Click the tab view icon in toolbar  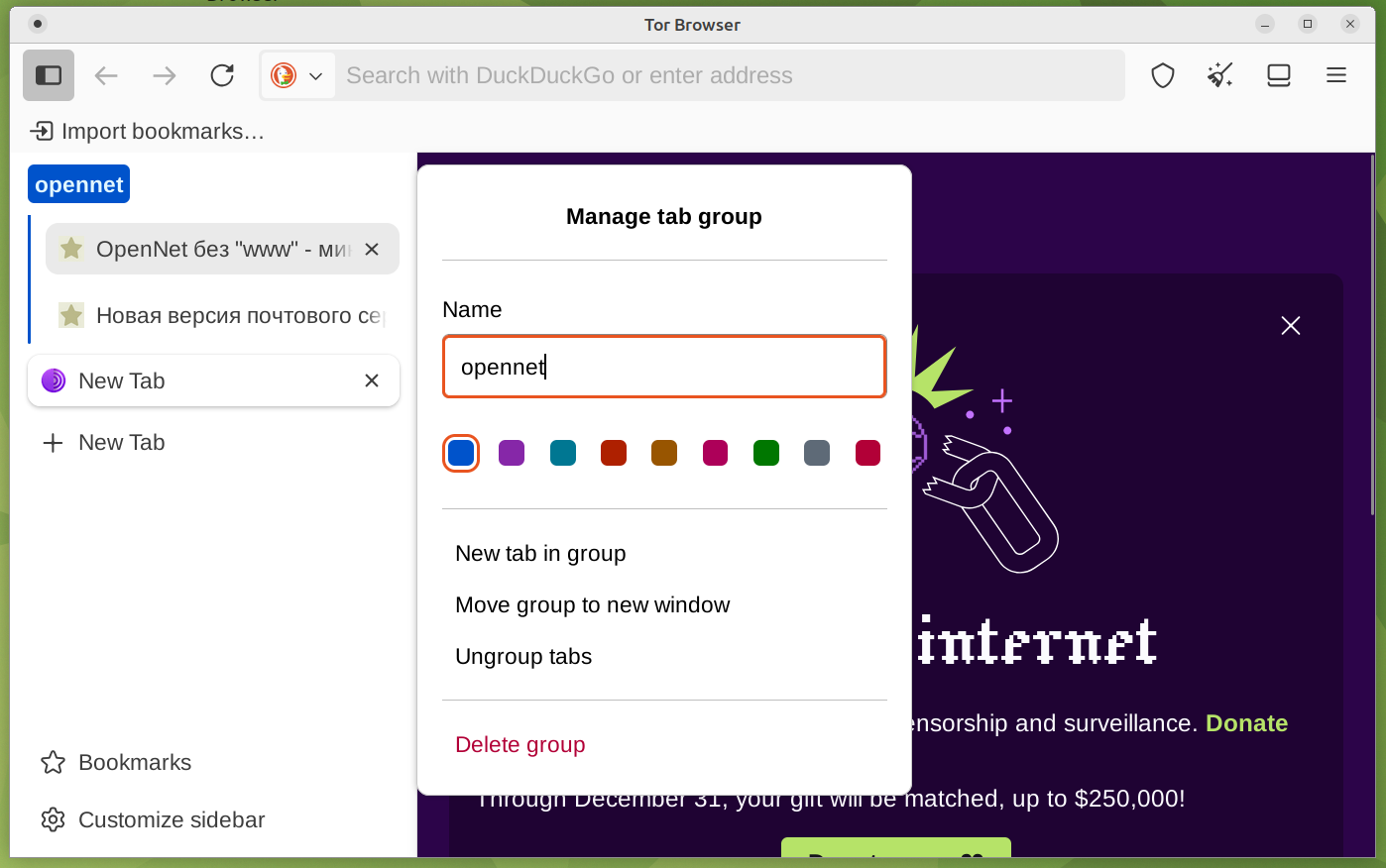[x=1278, y=75]
